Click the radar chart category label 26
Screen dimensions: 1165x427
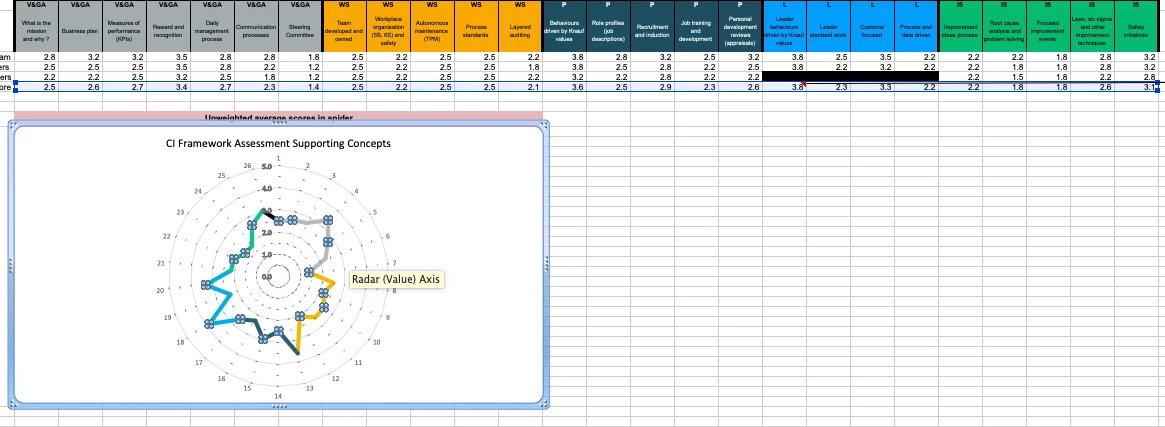(x=247, y=168)
